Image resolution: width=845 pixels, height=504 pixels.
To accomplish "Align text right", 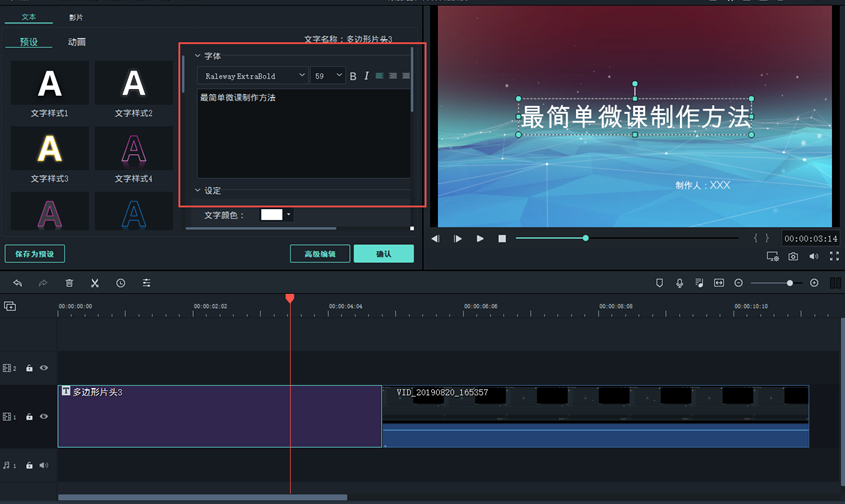I will (406, 76).
